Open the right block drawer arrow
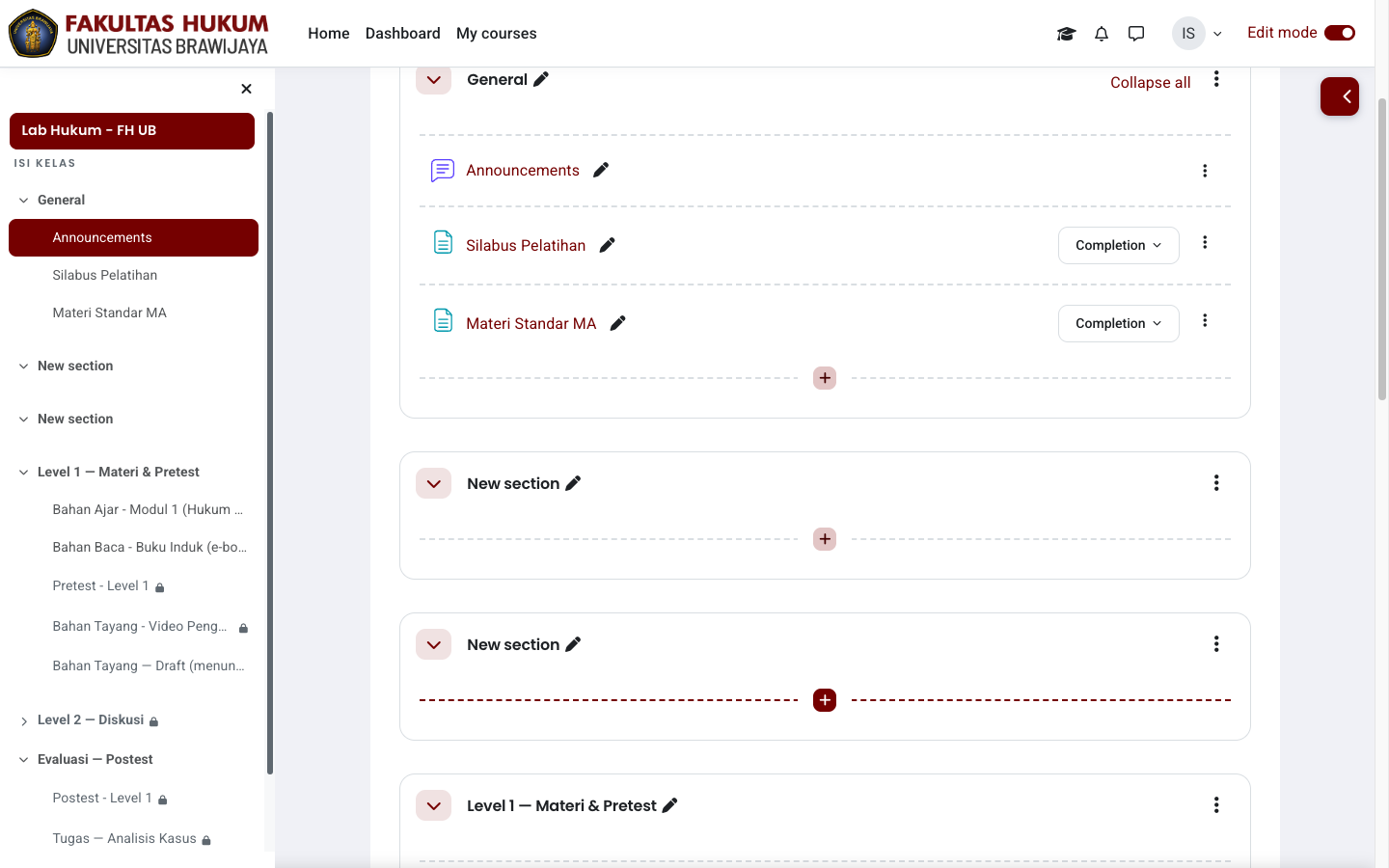Image resolution: width=1389 pixels, height=868 pixels. (1340, 96)
